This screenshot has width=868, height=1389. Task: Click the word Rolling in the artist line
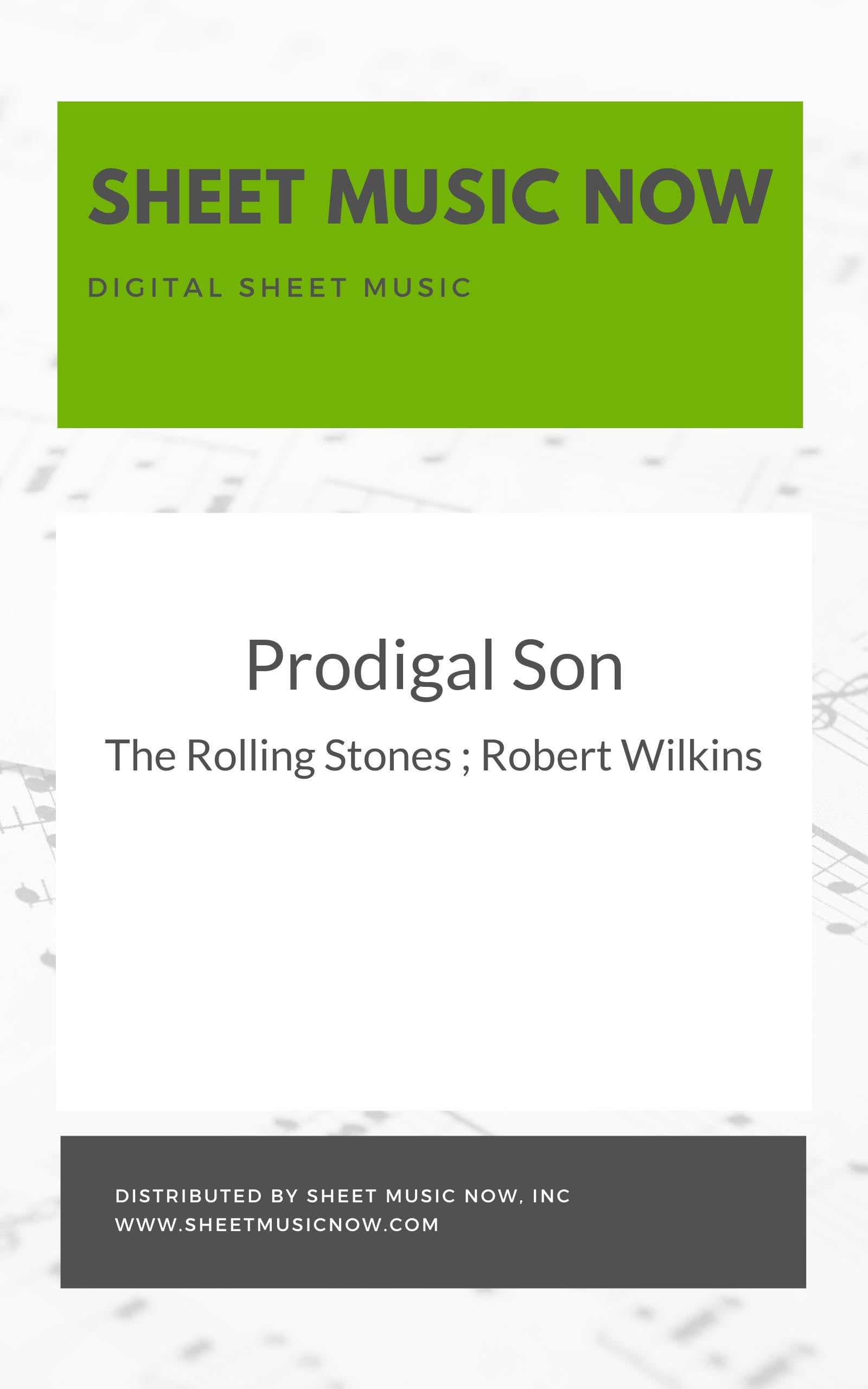(x=251, y=756)
